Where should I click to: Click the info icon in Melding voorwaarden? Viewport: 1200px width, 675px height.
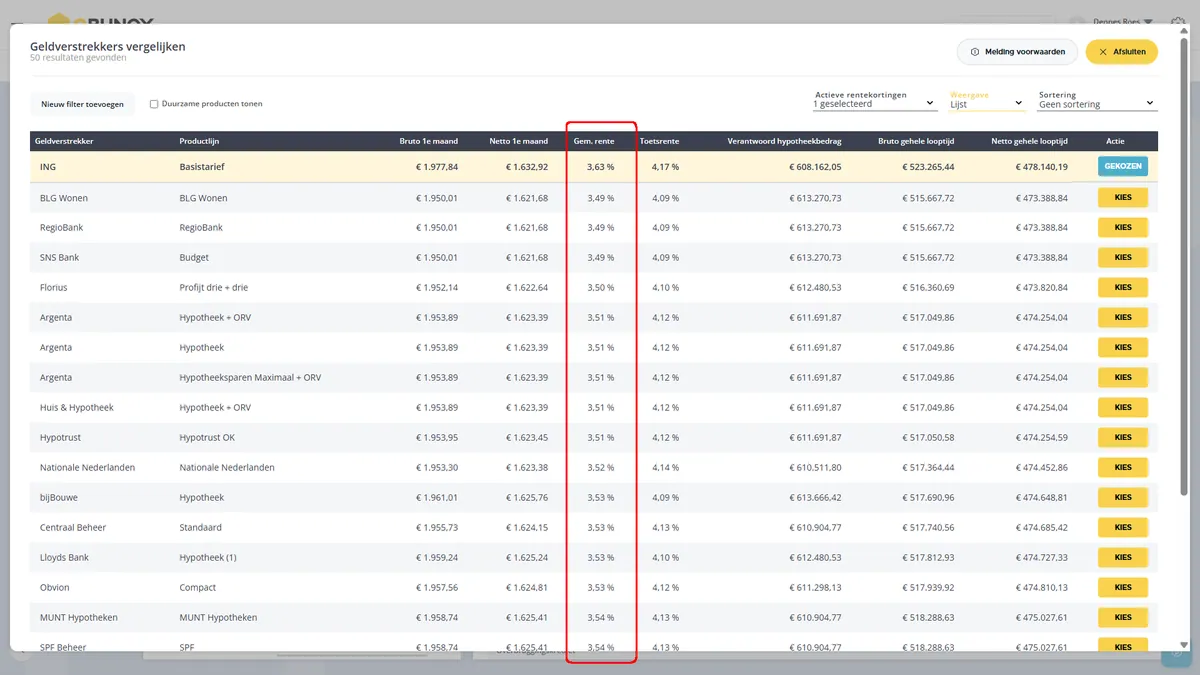click(x=975, y=52)
